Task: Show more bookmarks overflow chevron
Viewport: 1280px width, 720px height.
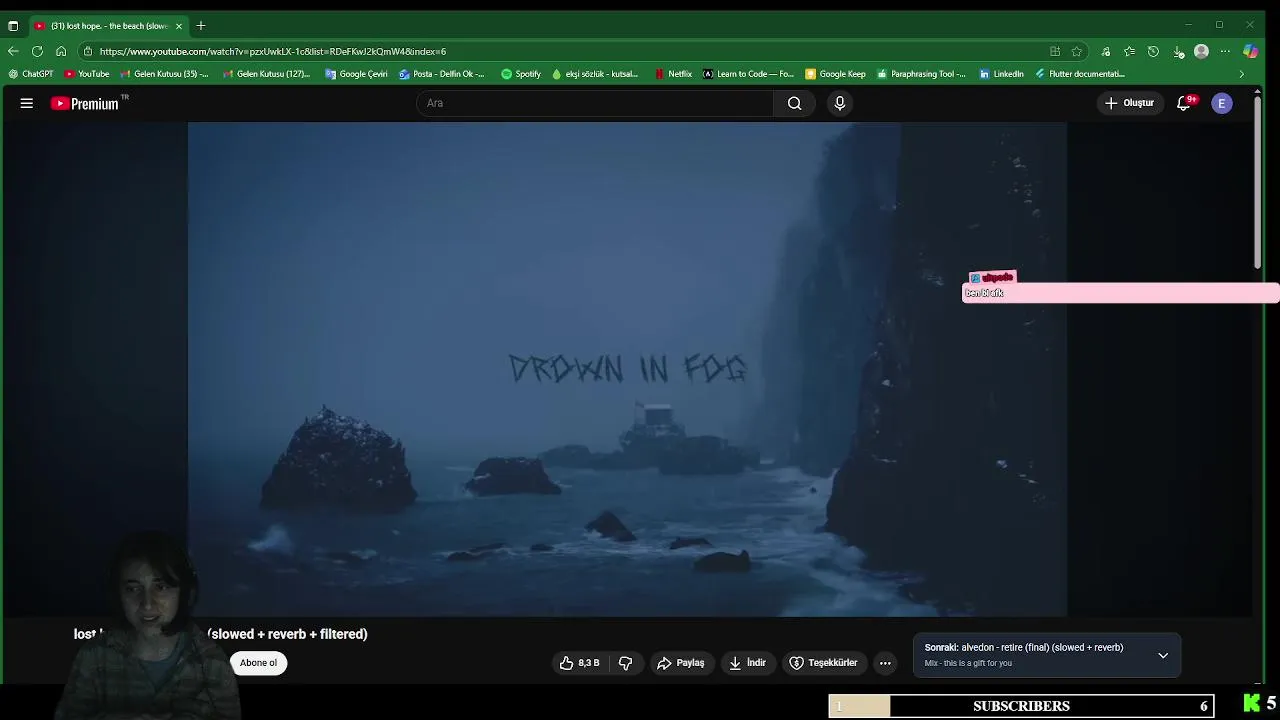Action: tap(1242, 74)
